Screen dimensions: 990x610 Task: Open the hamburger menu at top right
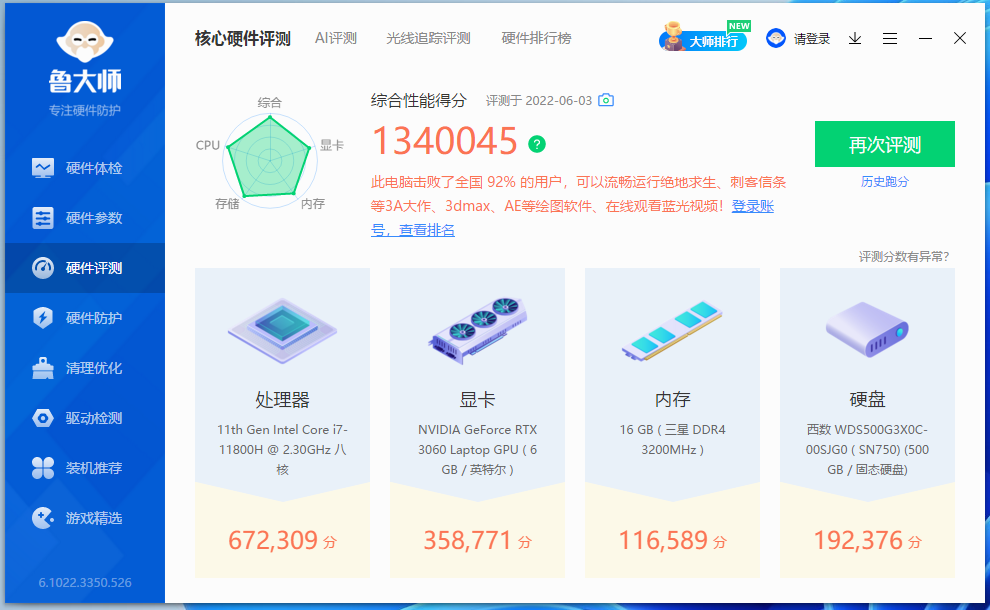click(x=890, y=38)
